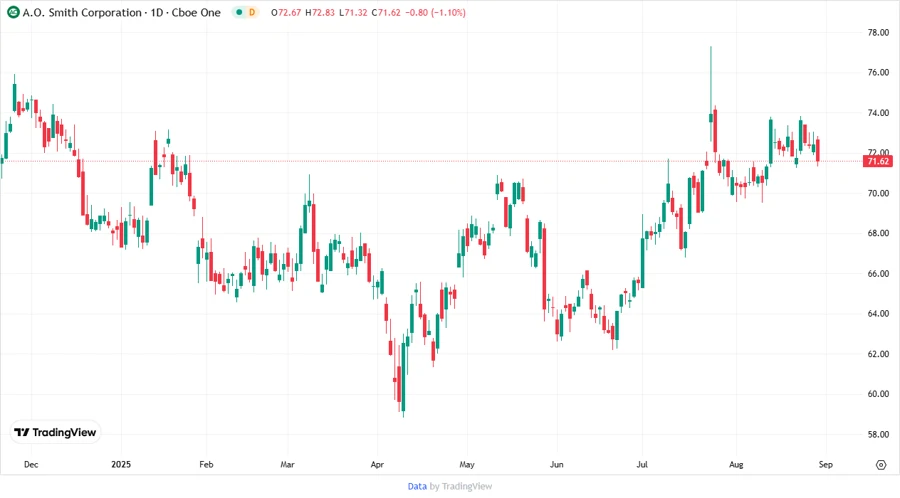Click the tall late-July candle wick peak
900x498 pixels.
tap(711, 48)
